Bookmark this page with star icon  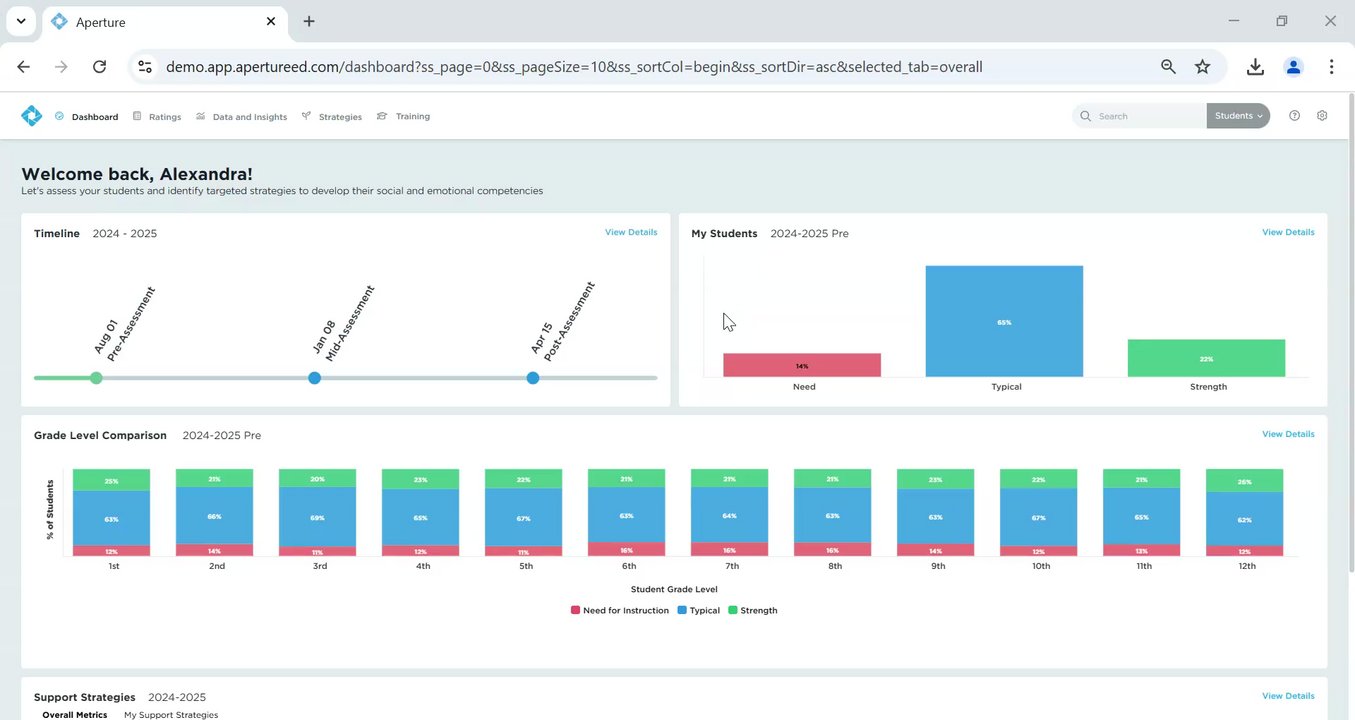point(1202,67)
